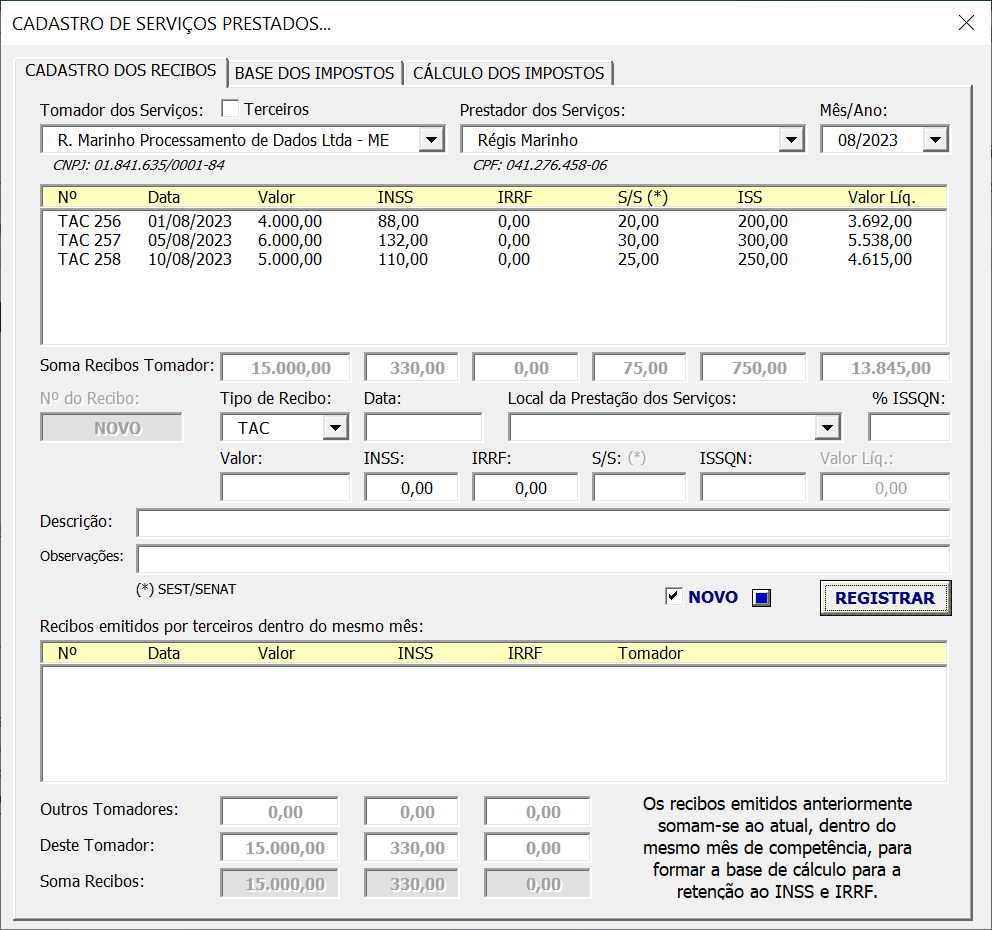Click the Descrição text field
This screenshot has height=930, width=992.
[545, 521]
